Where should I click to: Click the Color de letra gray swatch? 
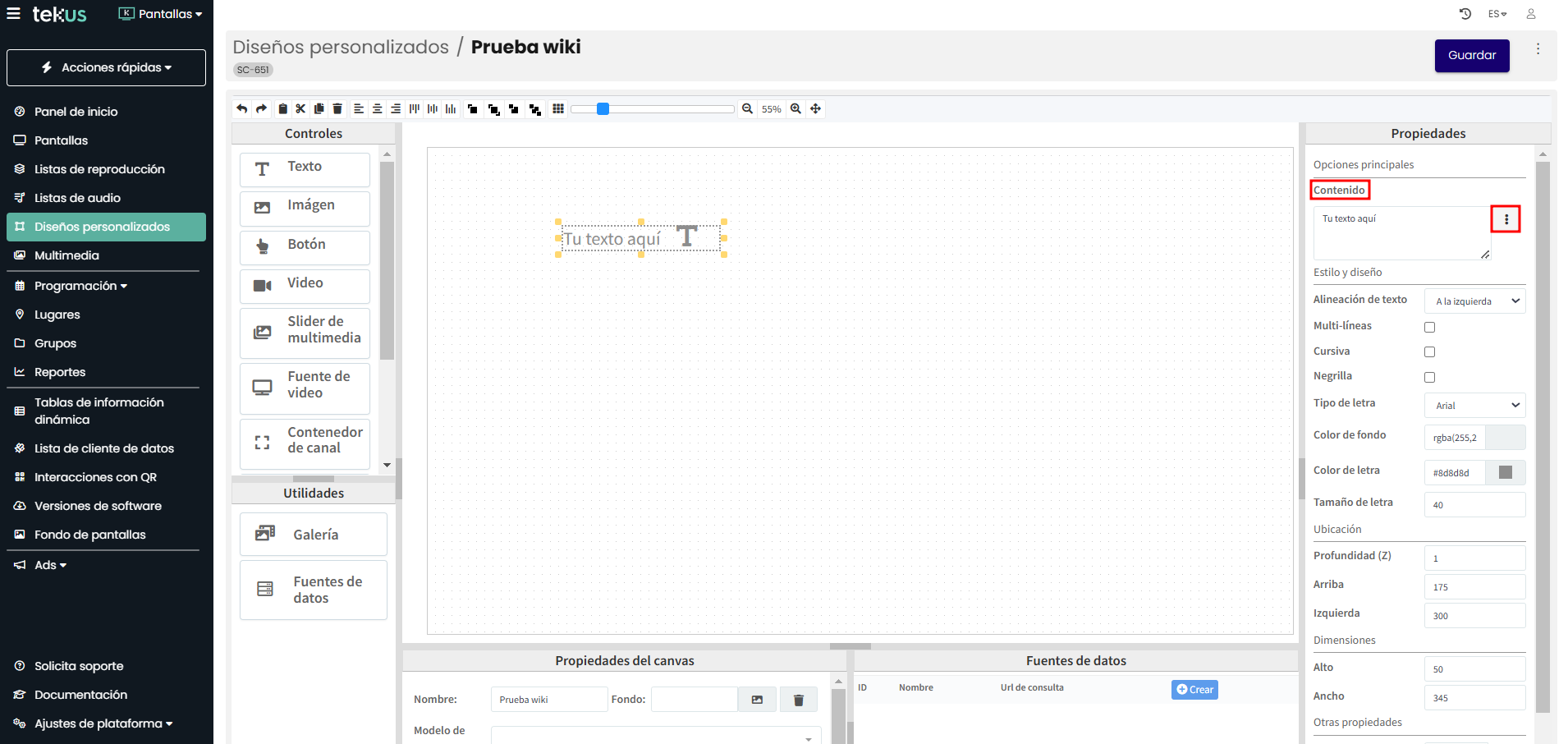point(1505,472)
